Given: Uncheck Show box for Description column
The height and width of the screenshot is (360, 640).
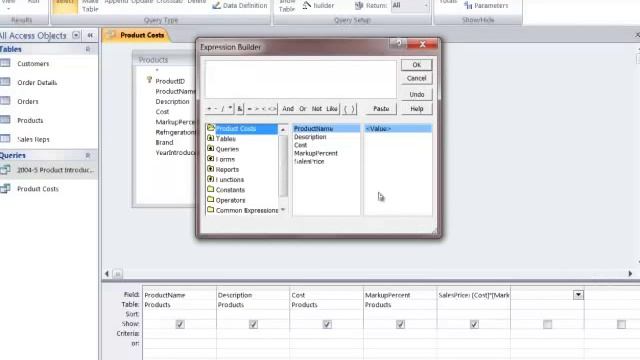Looking at the screenshot, I should 253,324.
